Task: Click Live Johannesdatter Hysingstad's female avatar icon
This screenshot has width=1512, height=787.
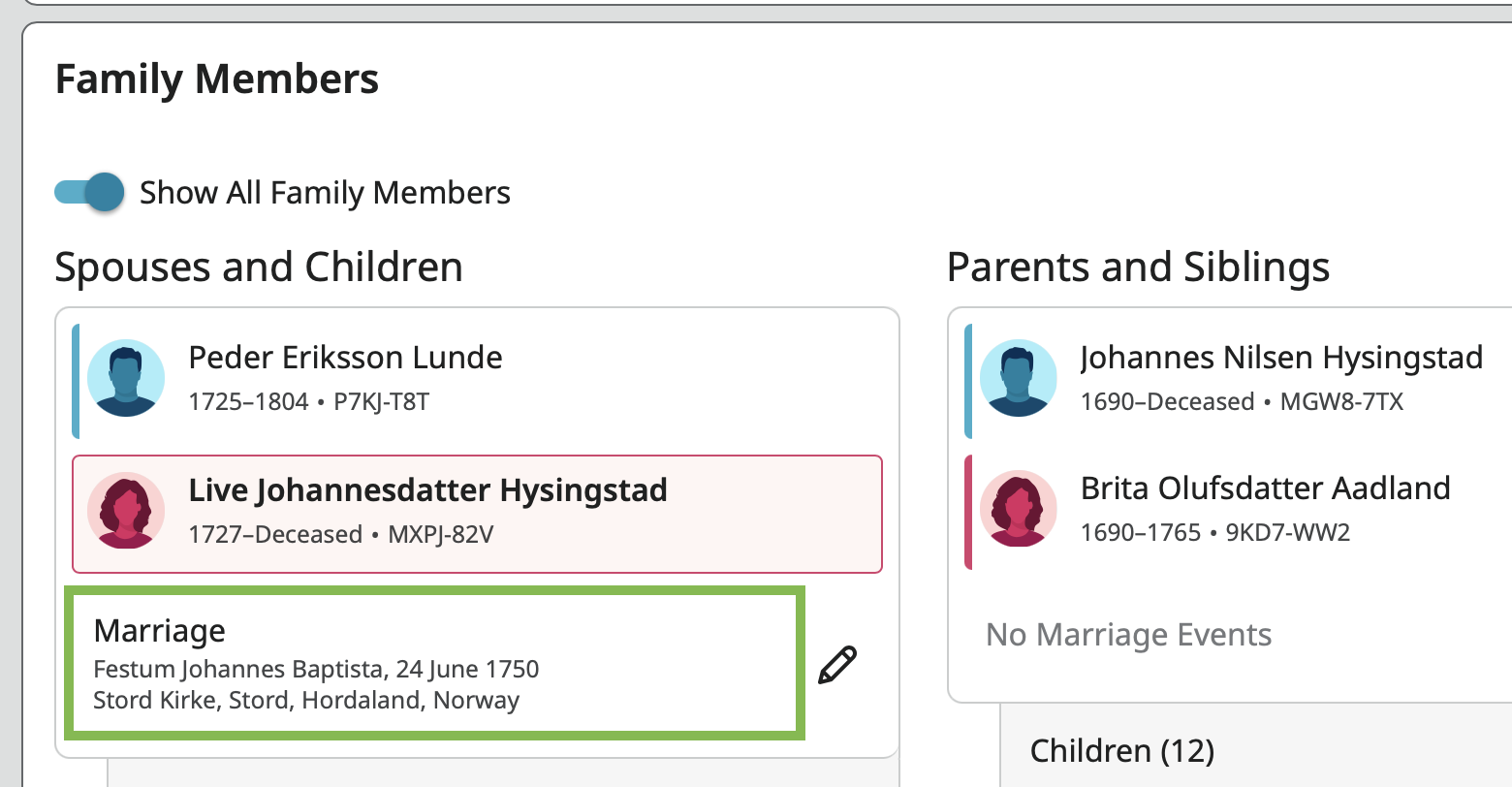Action: point(126,511)
